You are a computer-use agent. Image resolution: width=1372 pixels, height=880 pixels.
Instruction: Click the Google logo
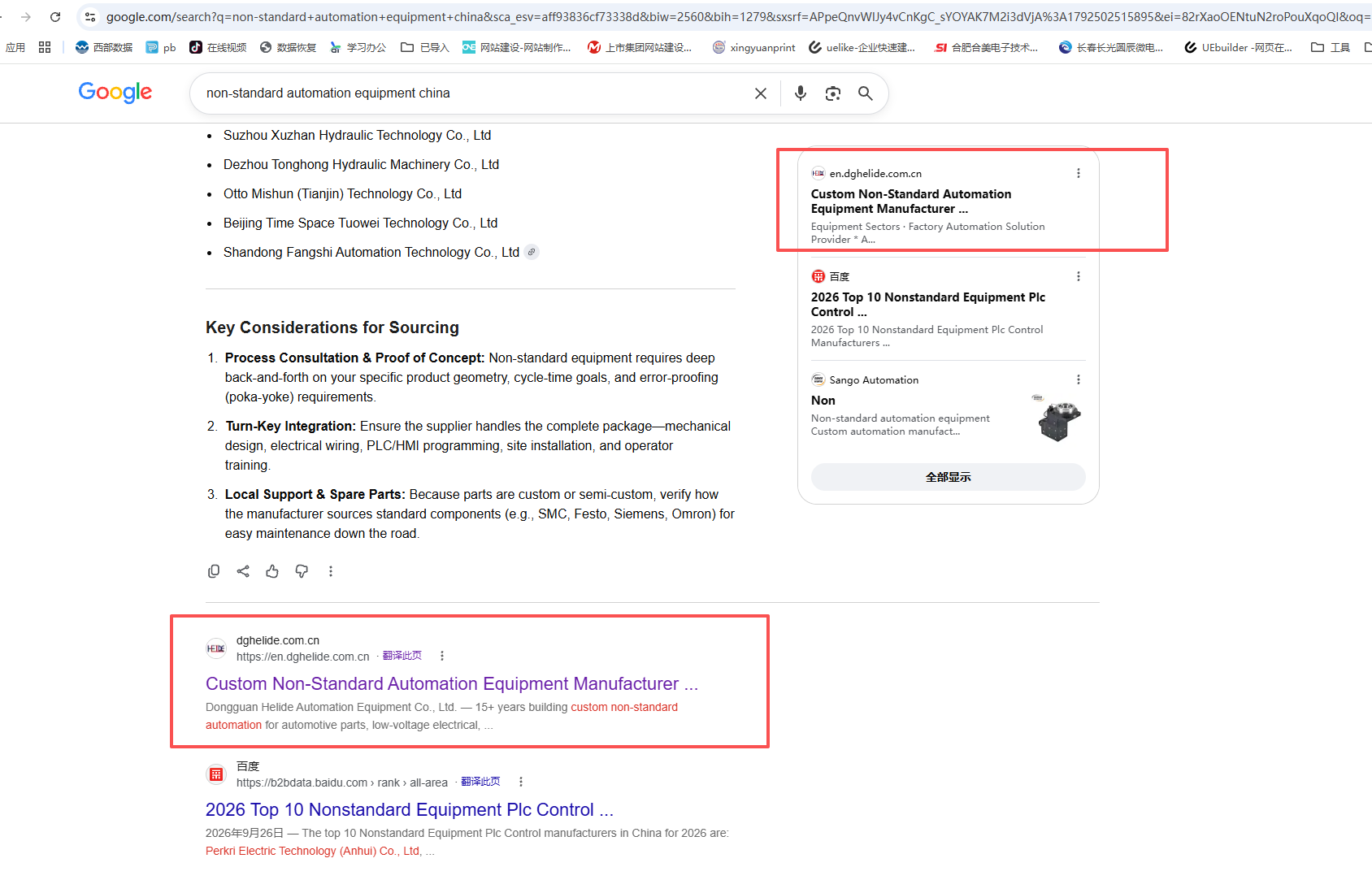click(x=115, y=93)
